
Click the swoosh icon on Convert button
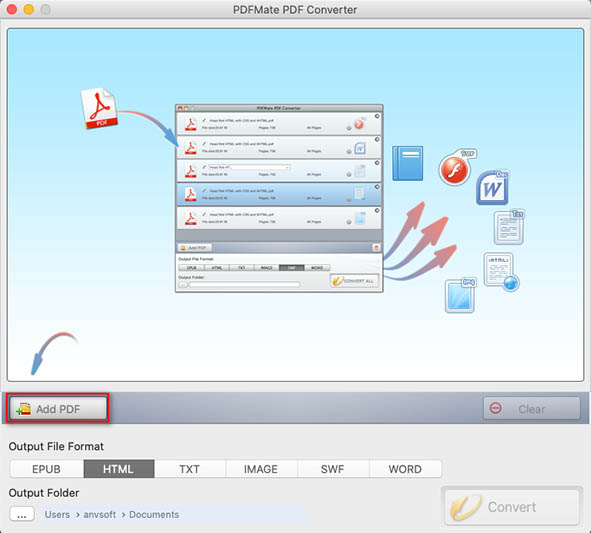click(465, 507)
